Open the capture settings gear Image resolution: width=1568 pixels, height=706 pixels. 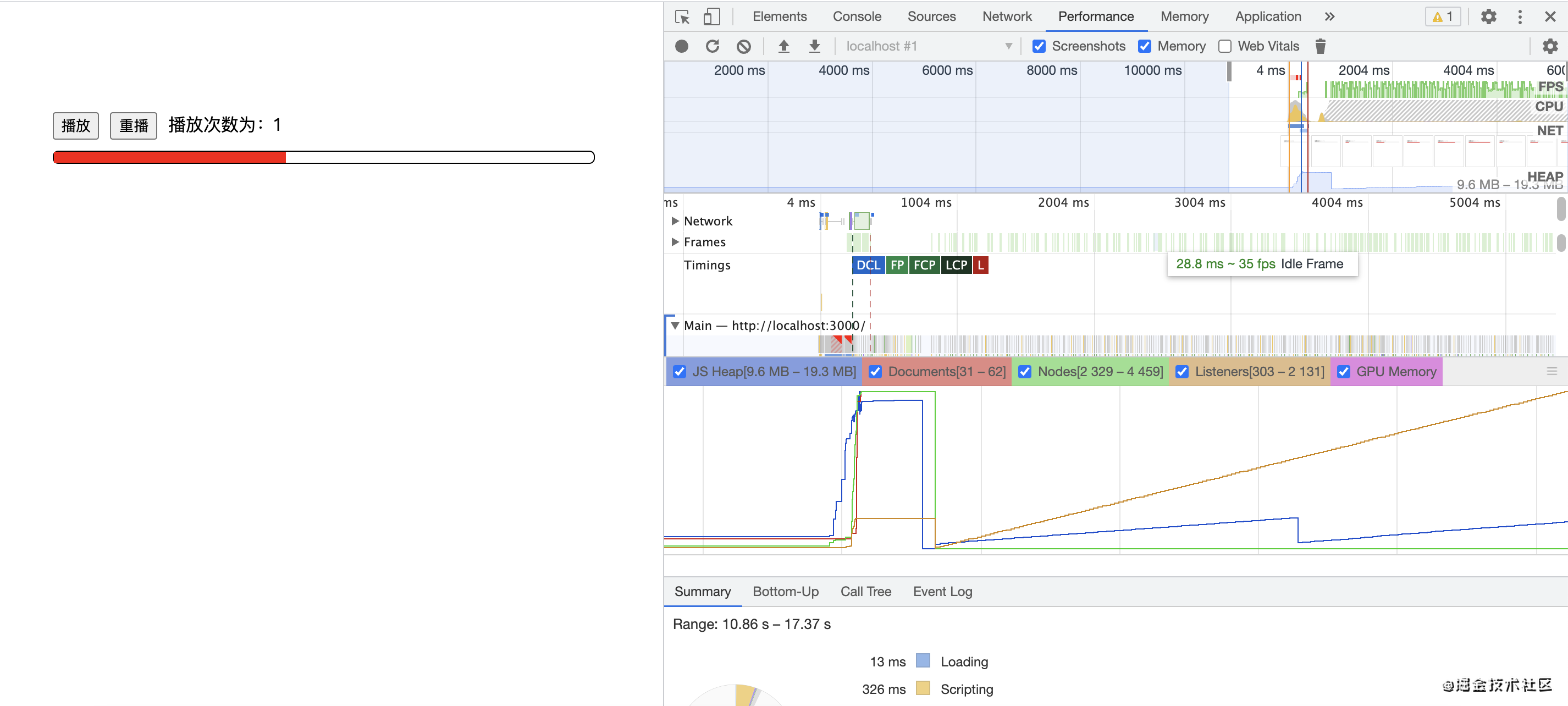(x=1549, y=46)
